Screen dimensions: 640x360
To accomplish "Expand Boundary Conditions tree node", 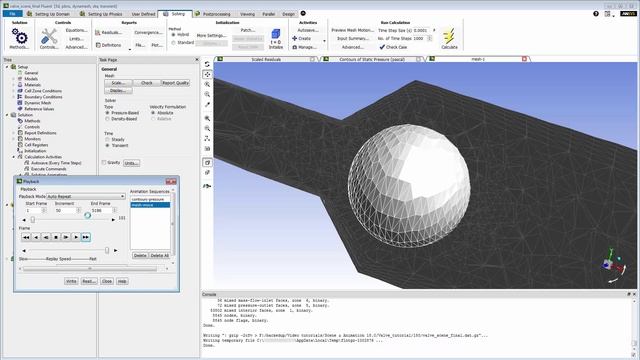I will click(13, 97).
